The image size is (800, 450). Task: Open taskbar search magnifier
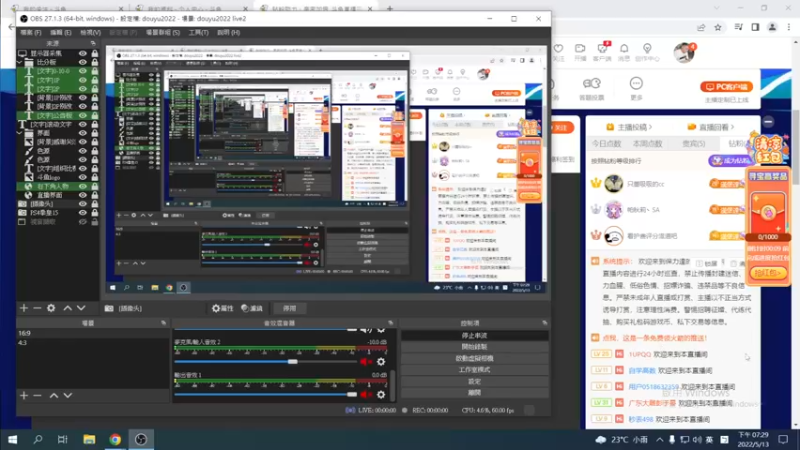click(38, 439)
